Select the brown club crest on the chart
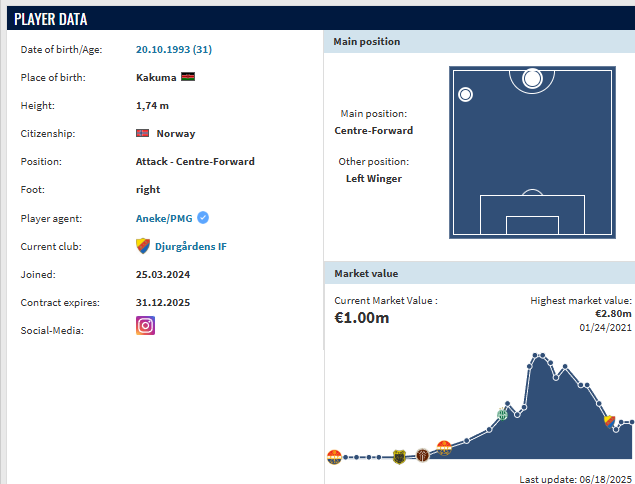635x484 pixels. point(422,455)
